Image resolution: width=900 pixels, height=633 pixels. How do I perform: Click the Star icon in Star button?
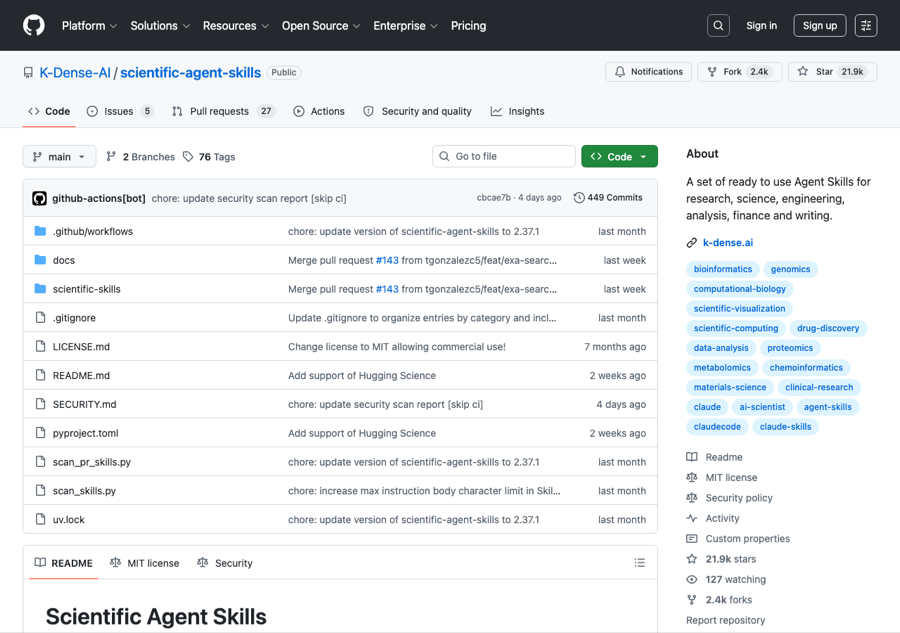(803, 71)
